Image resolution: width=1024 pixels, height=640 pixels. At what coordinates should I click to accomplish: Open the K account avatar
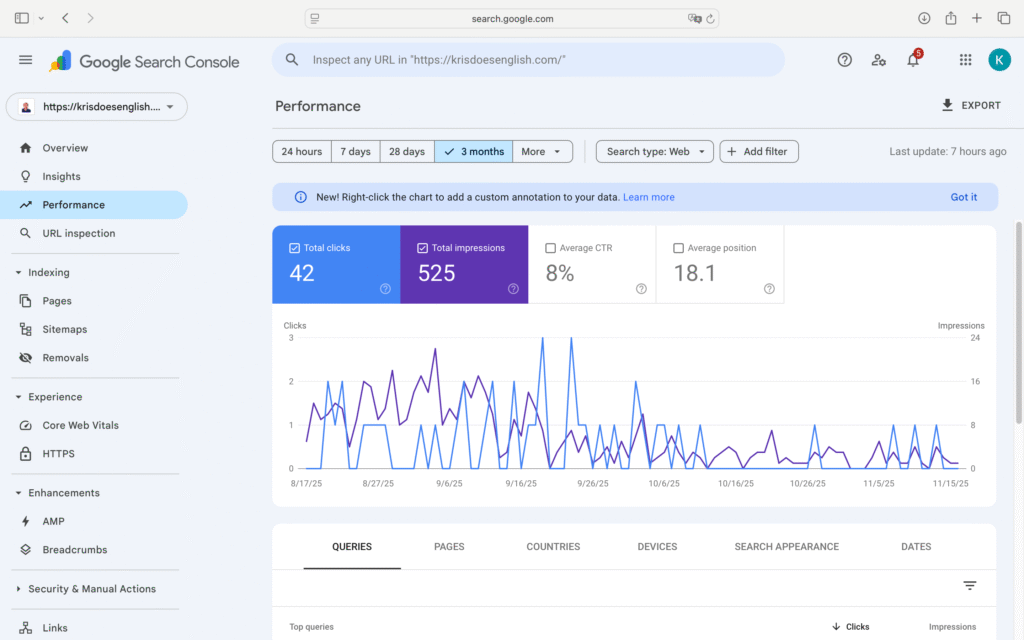[999, 60]
